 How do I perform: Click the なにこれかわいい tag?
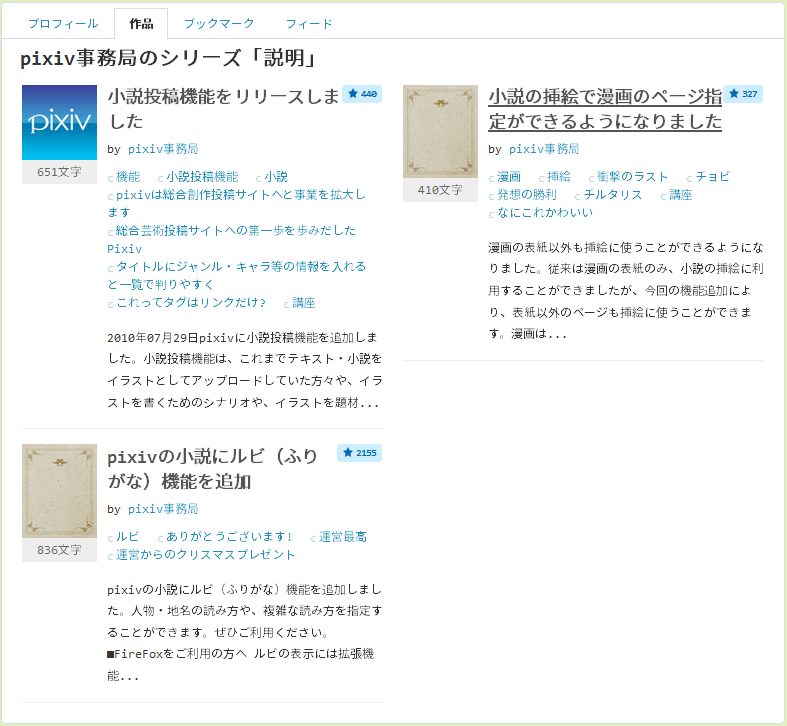pyautogui.click(x=545, y=213)
